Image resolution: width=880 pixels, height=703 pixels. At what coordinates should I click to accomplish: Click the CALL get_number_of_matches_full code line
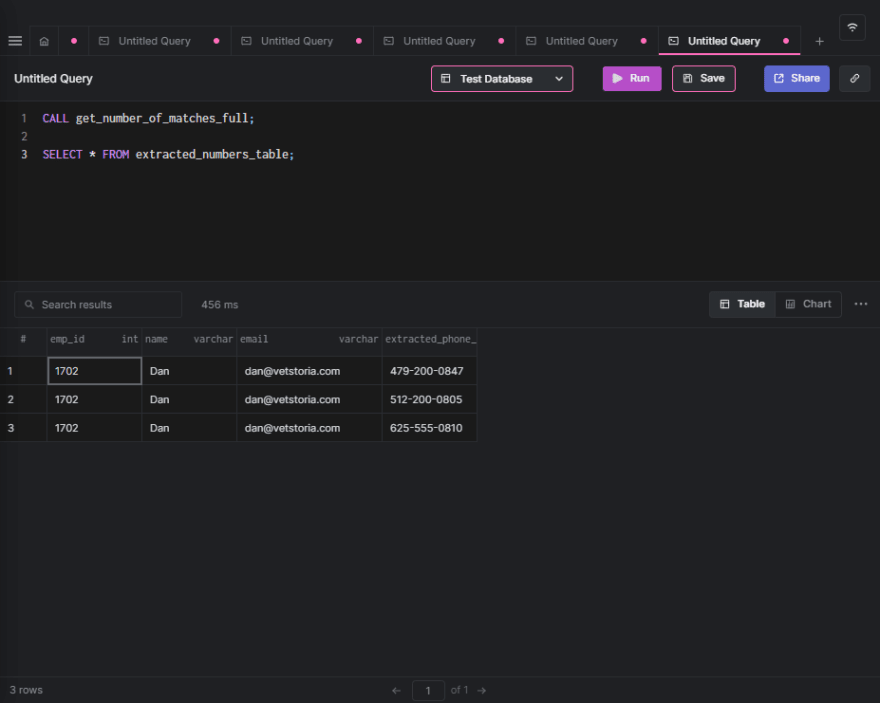coord(148,118)
